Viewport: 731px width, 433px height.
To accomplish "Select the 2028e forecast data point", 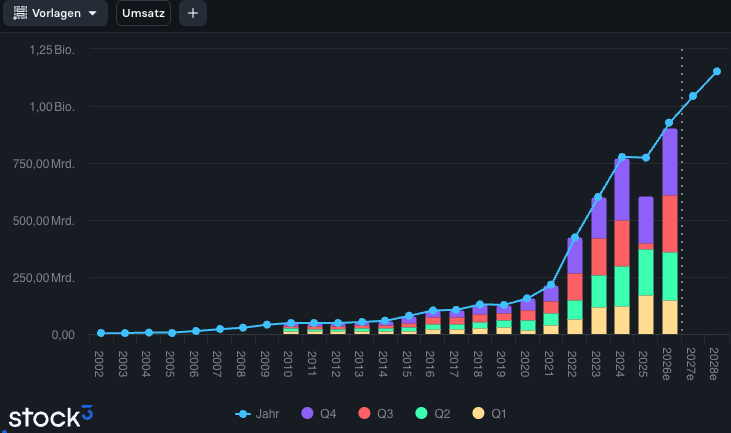I will [717, 71].
